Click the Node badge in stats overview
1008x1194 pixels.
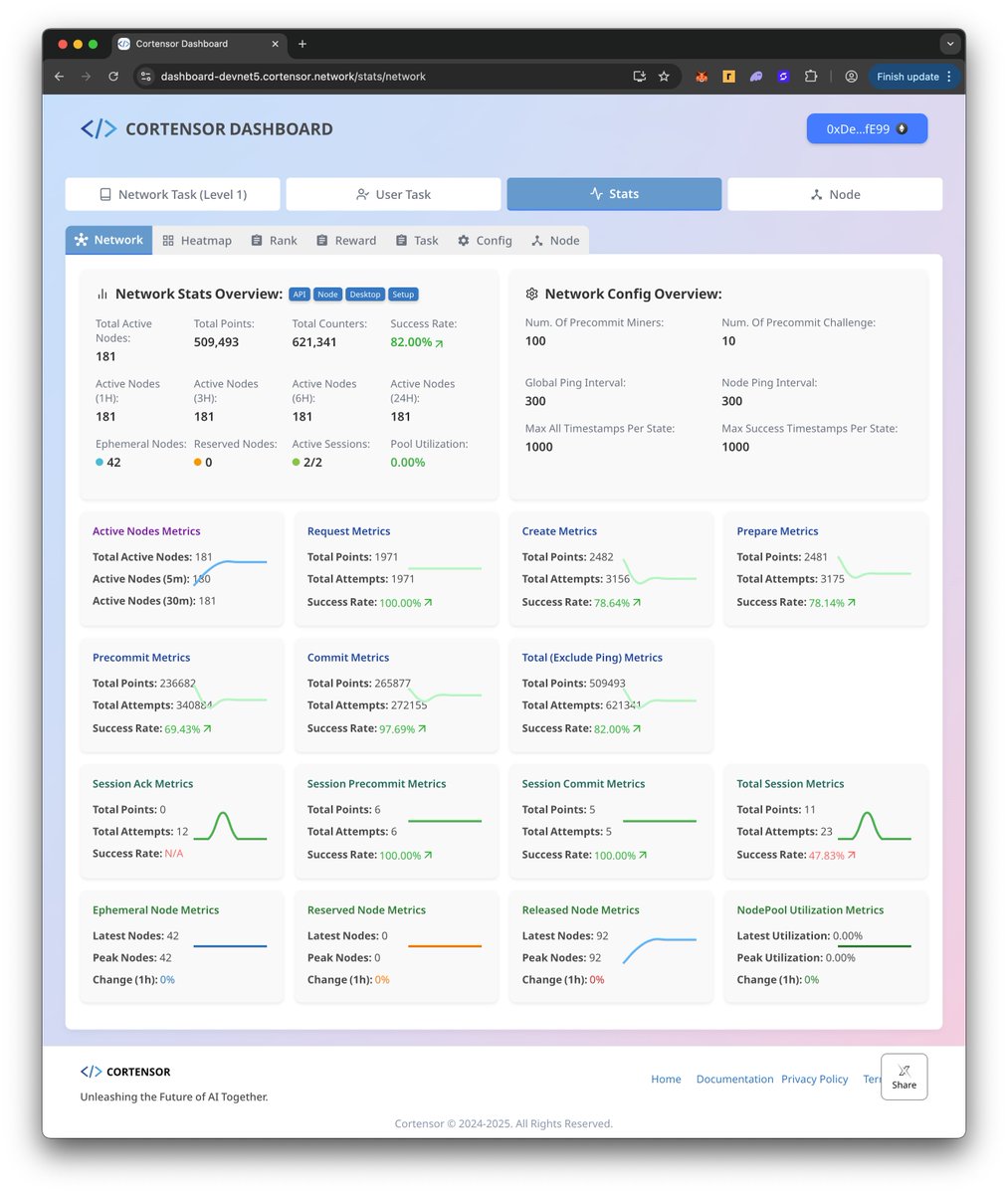pos(328,295)
